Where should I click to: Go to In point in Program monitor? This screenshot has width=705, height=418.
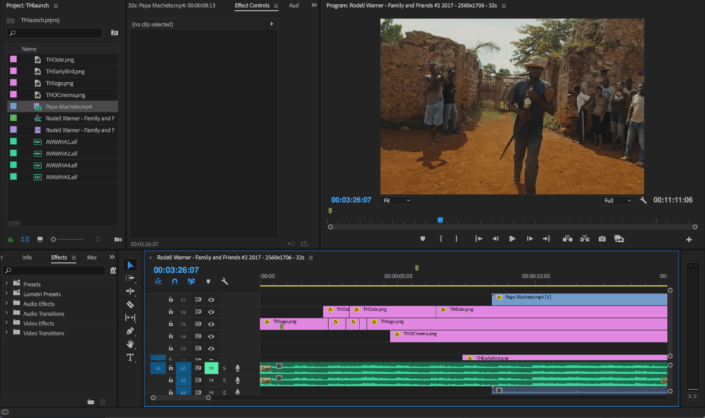[478, 239]
